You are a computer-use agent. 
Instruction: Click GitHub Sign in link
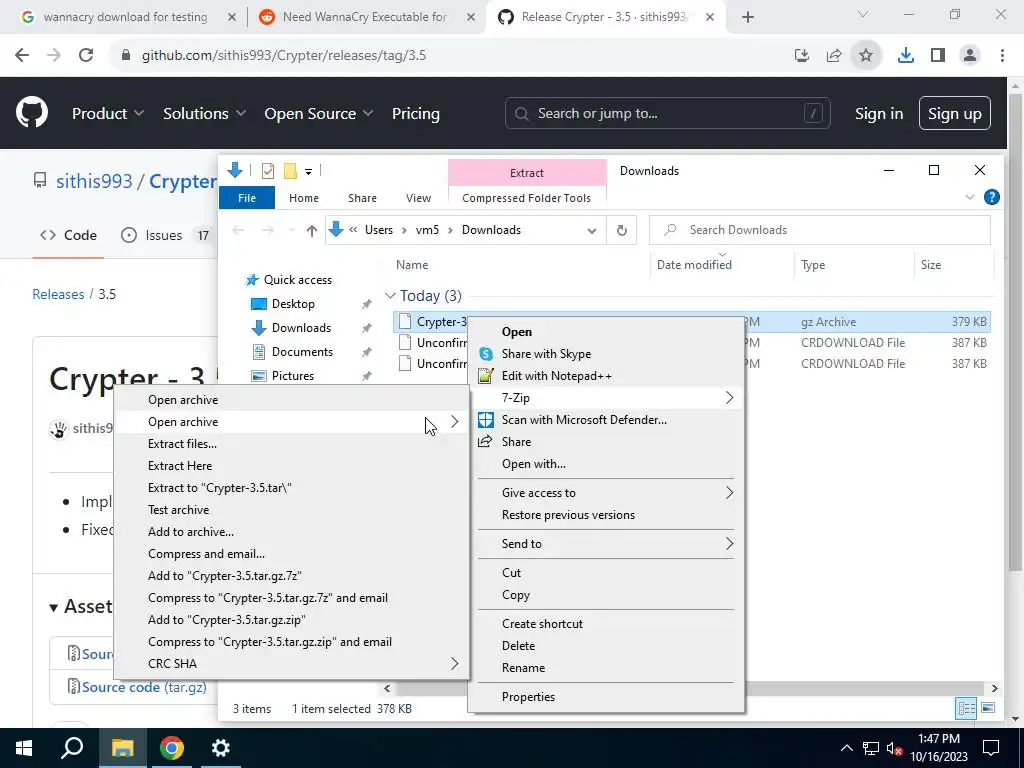click(879, 114)
